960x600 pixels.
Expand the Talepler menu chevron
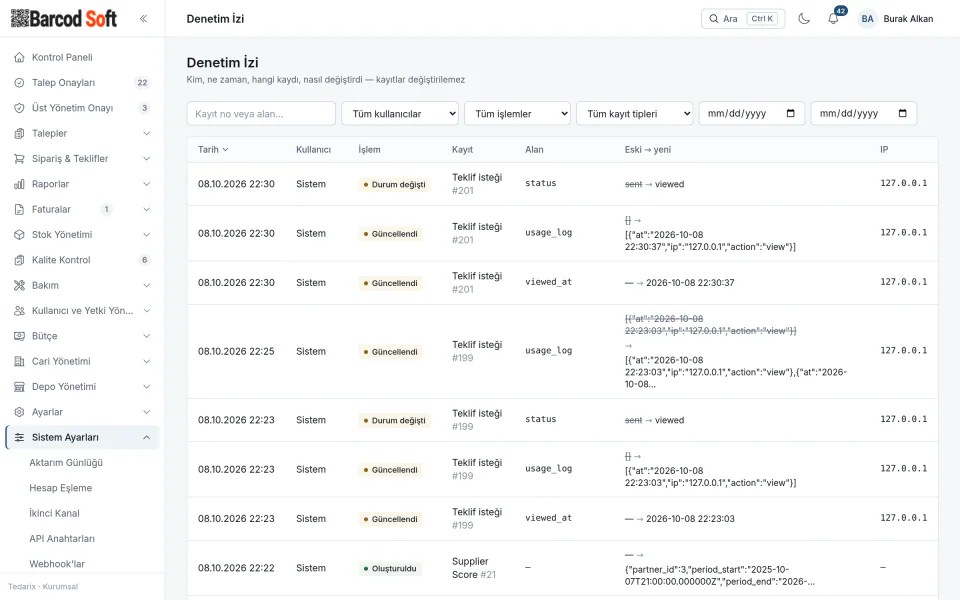click(147, 133)
